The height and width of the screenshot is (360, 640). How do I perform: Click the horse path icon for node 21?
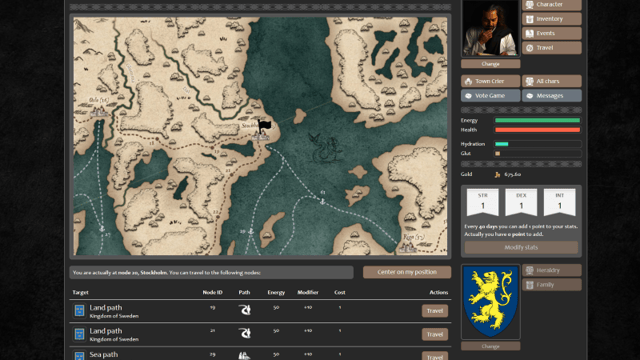(244, 333)
